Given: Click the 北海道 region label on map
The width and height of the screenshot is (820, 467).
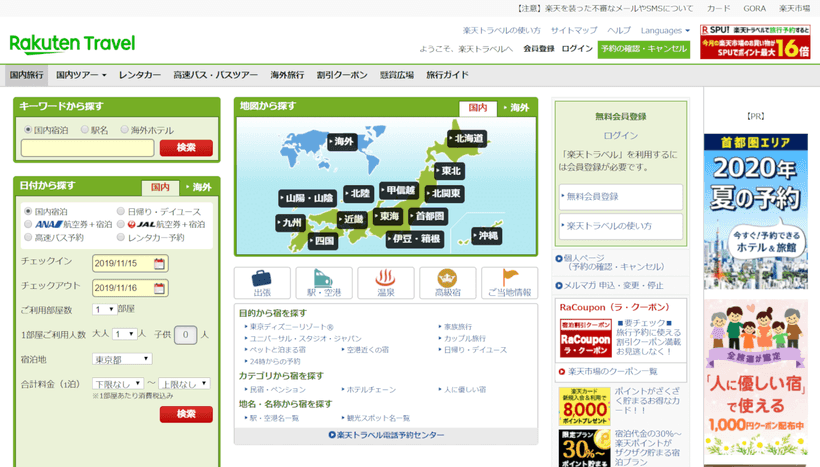Looking at the screenshot, I should click(466, 138).
